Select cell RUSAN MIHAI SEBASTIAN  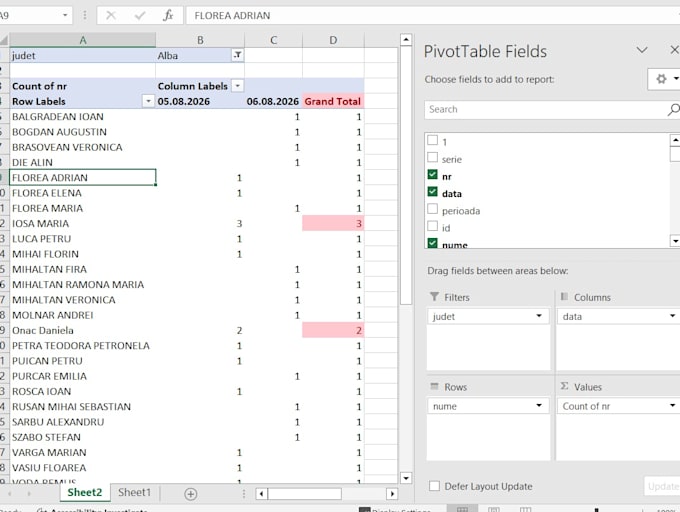(82, 407)
